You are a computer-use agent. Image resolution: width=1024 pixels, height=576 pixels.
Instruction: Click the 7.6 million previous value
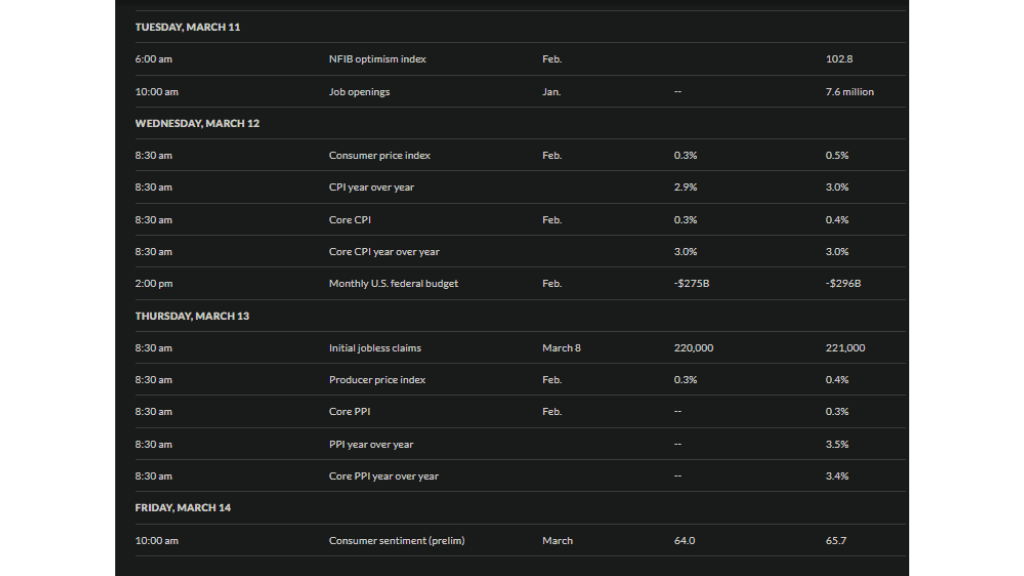850,91
